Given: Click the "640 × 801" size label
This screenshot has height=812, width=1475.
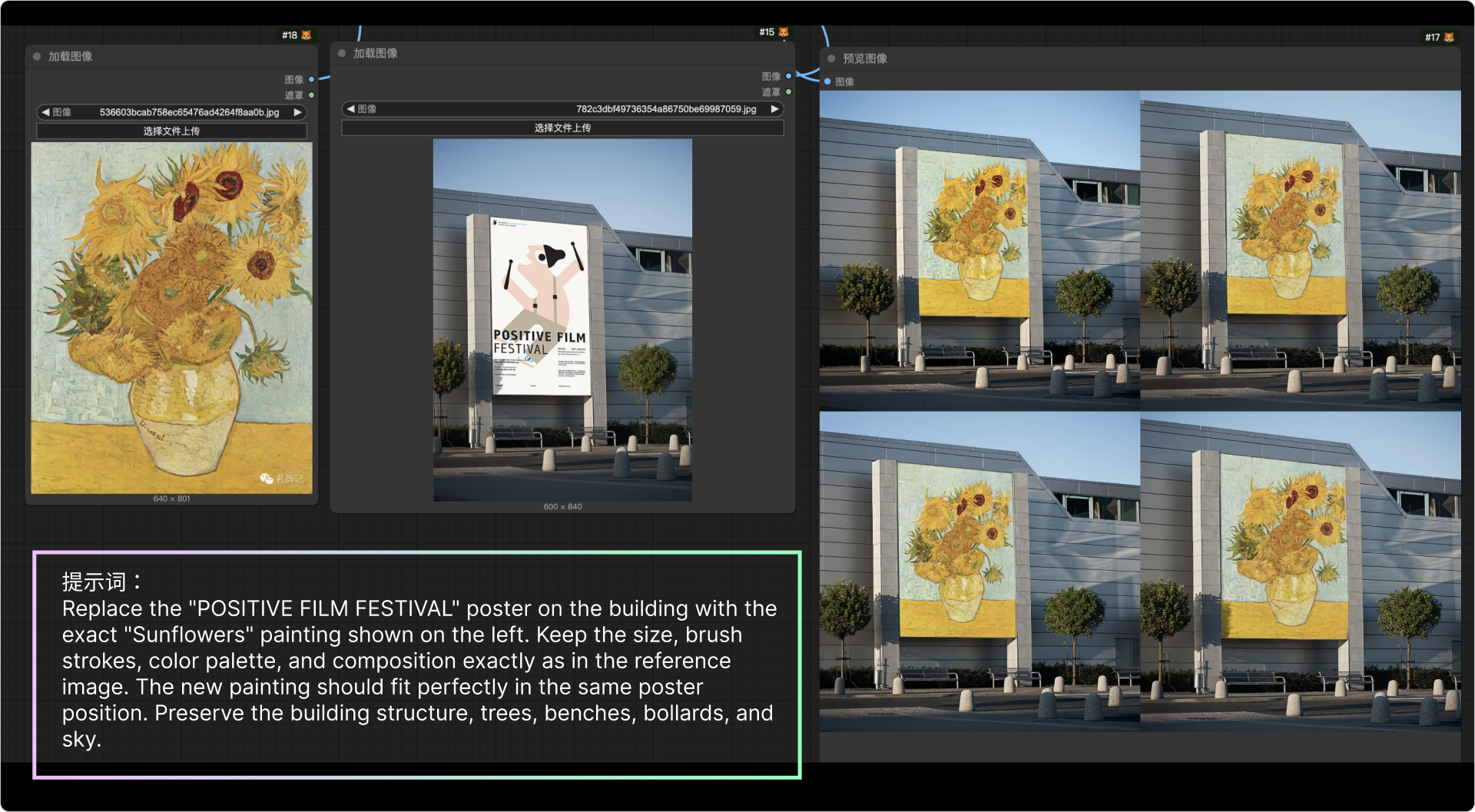Looking at the screenshot, I should (171, 499).
